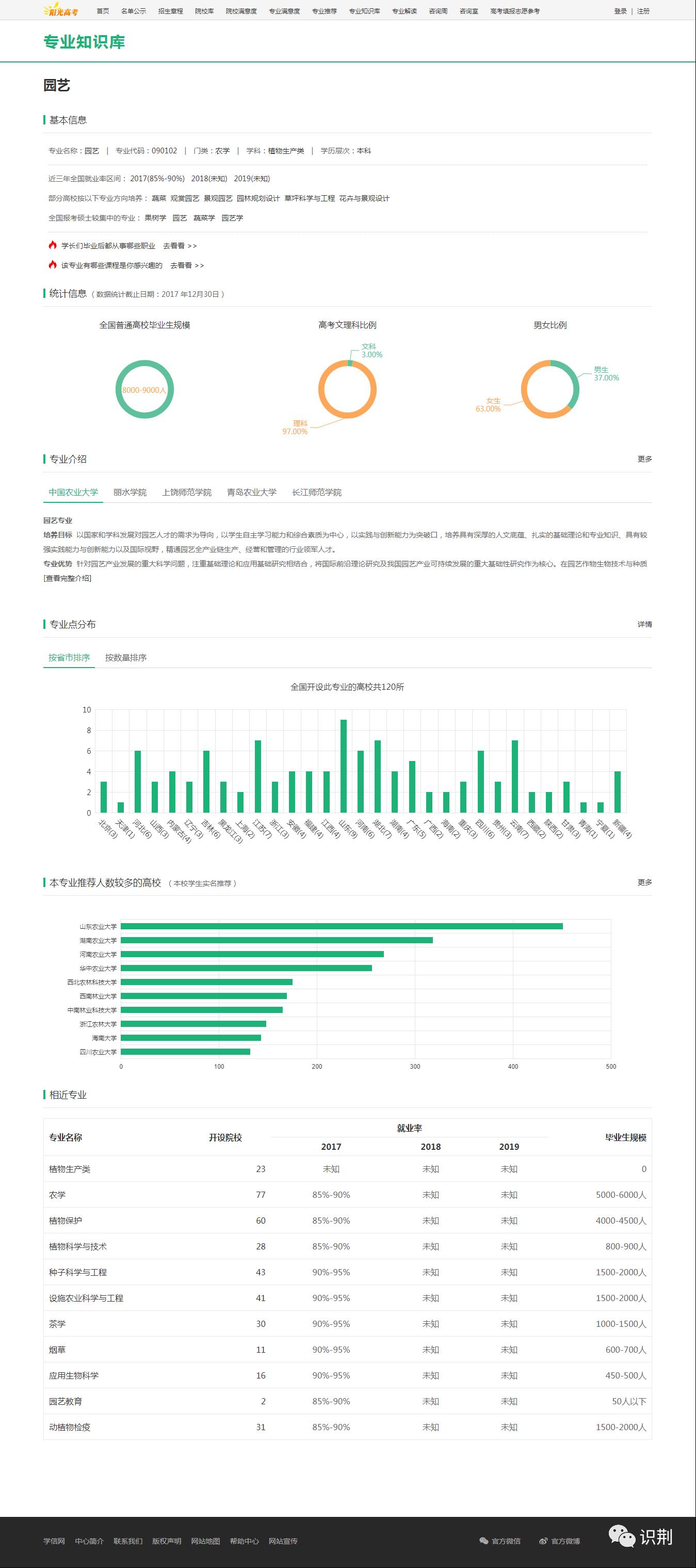696x1568 pixels.
Task: Open 中心简介 in the footer
Action: 89,1541
